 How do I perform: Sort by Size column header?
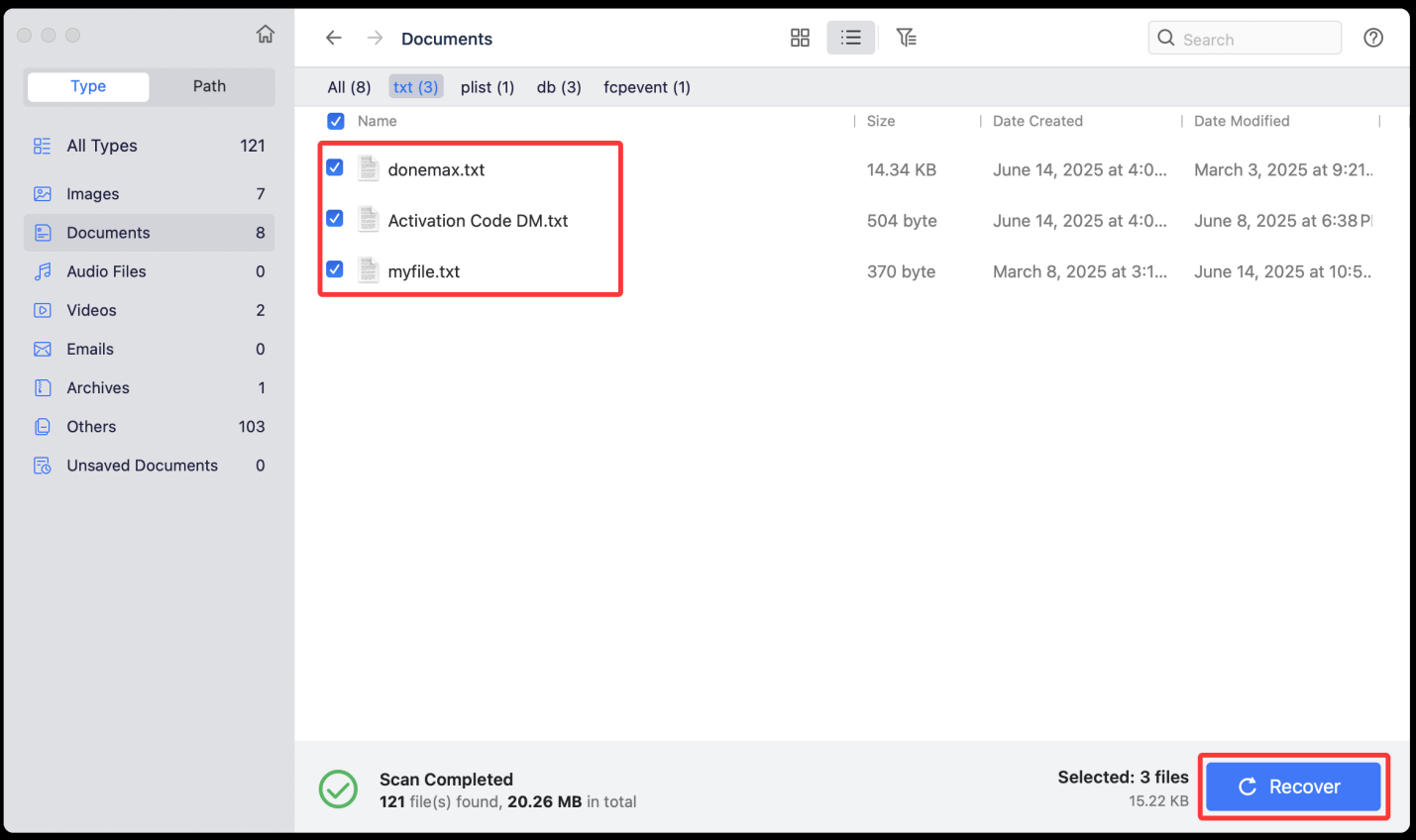point(880,121)
